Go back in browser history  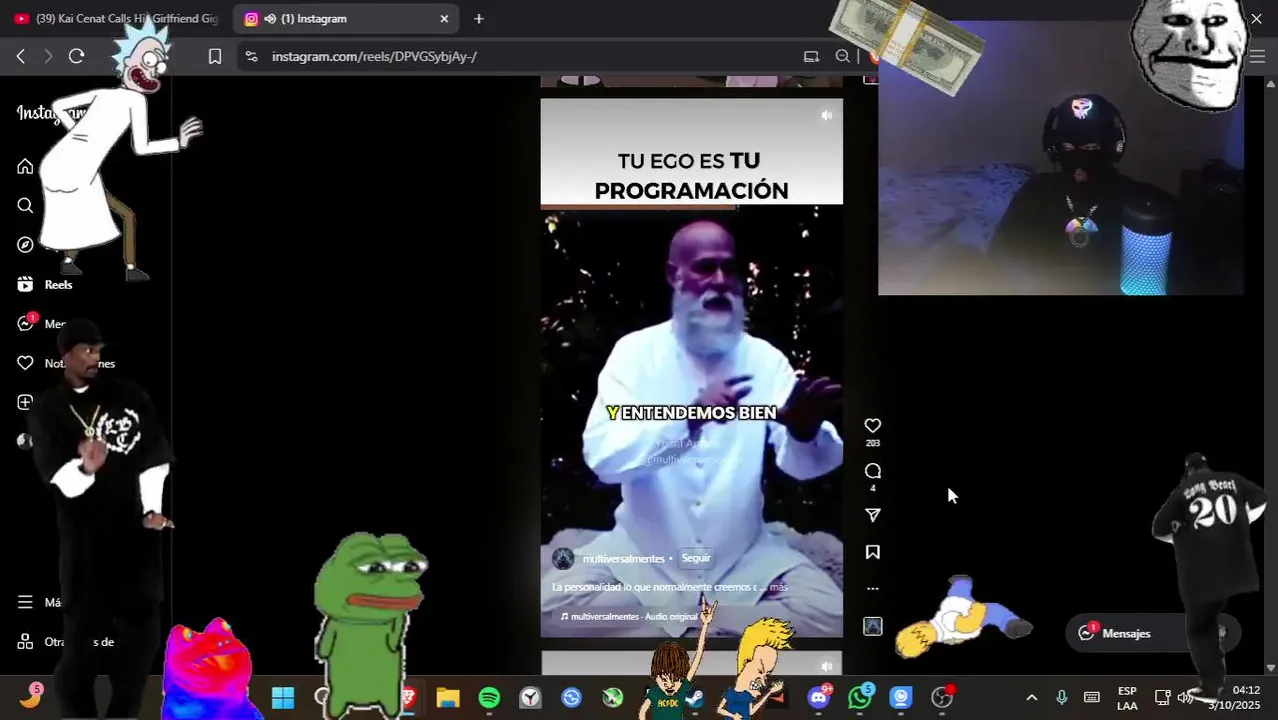tap(20, 56)
